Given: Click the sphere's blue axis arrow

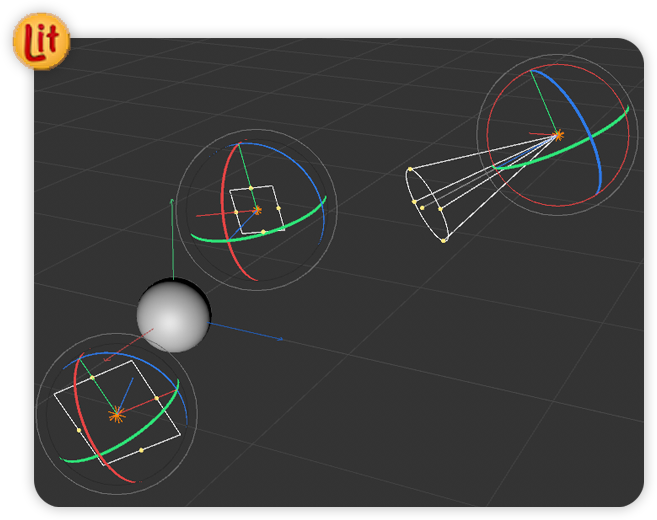Looking at the screenshot, I should pos(246,331).
